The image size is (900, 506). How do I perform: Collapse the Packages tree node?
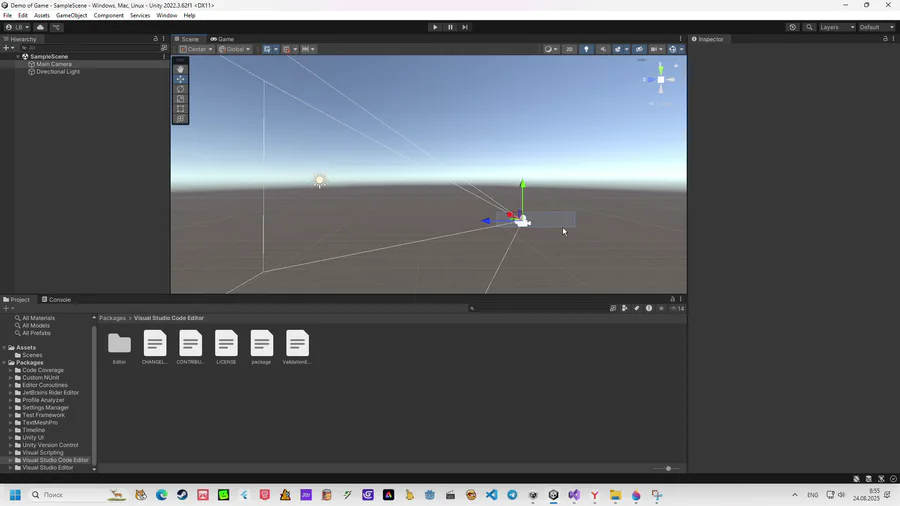point(5,363)
